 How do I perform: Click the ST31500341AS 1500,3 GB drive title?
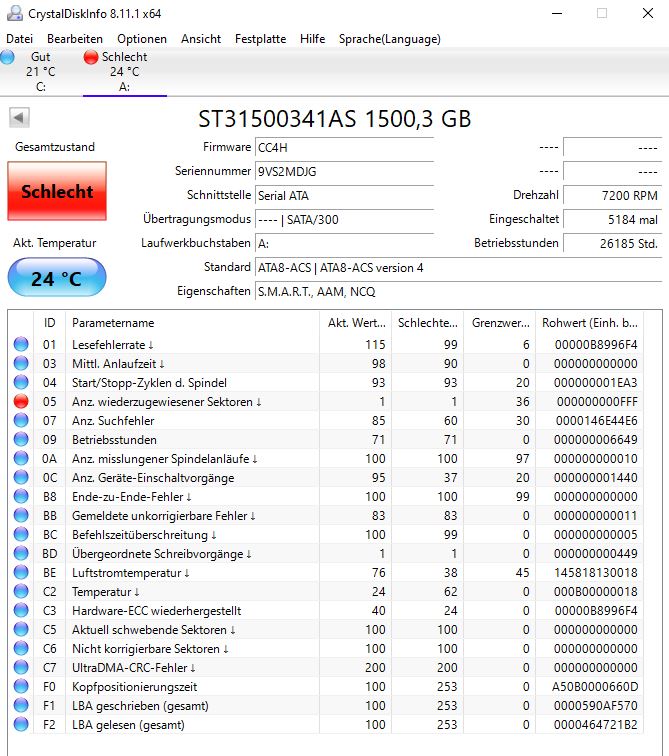point(334,119)
